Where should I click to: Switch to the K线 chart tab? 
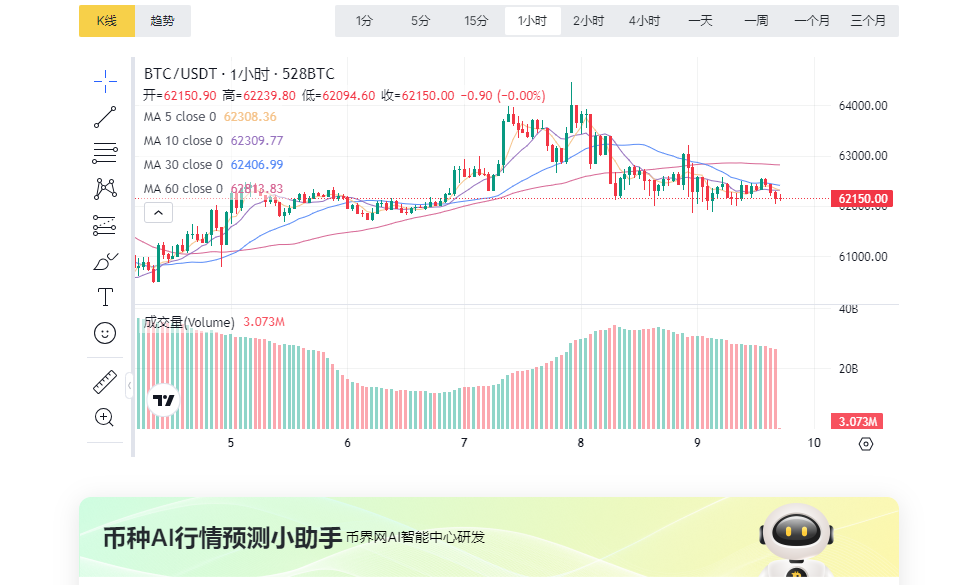coord(106,21)
